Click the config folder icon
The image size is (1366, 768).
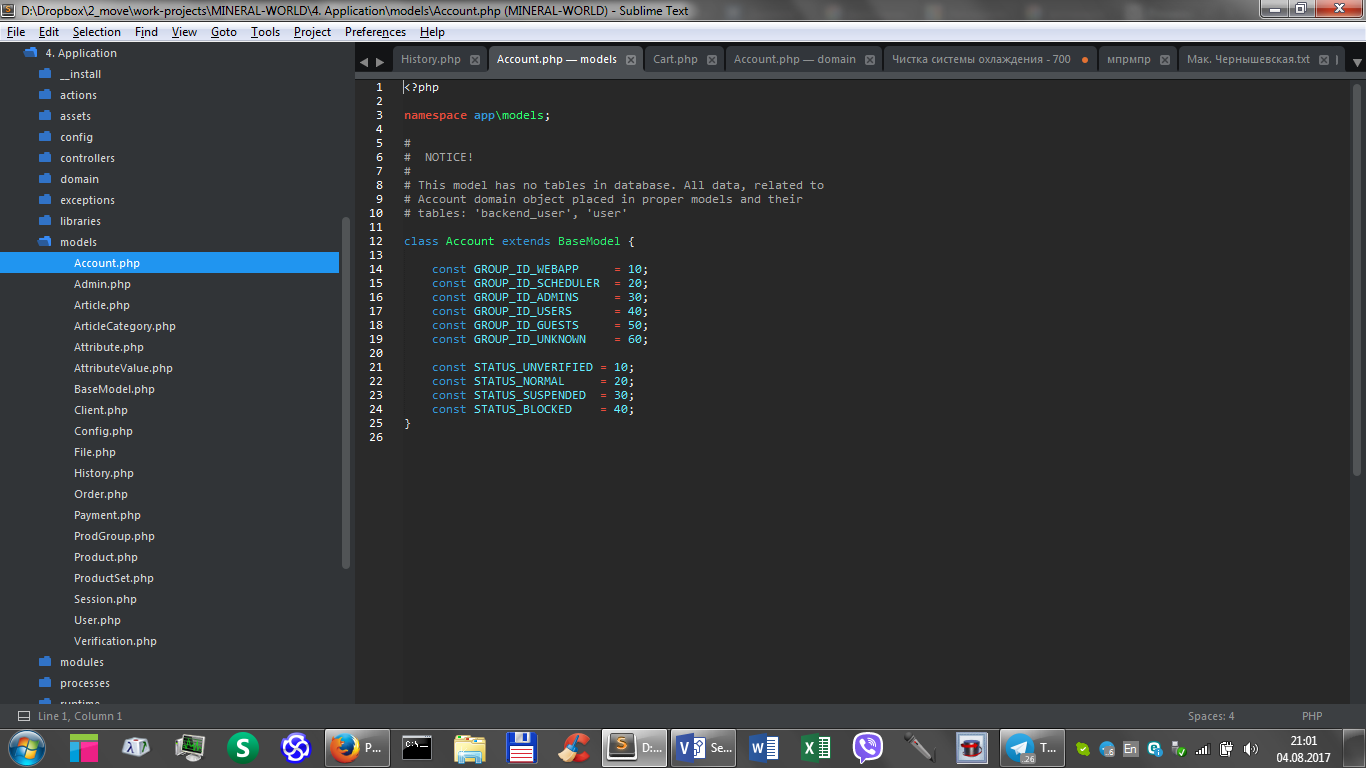(45, 137)
